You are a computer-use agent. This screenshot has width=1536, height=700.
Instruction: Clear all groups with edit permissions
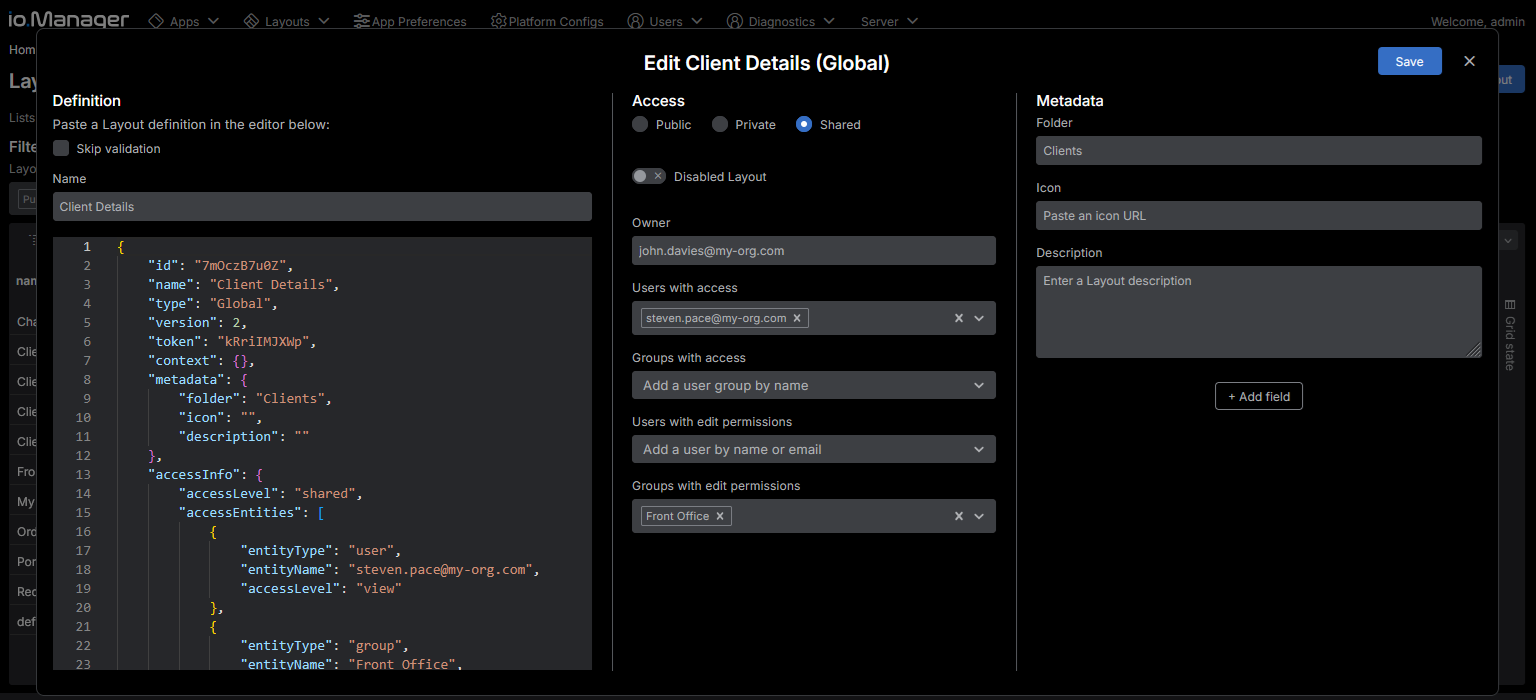pyautogui.click(x=958, y=516)
